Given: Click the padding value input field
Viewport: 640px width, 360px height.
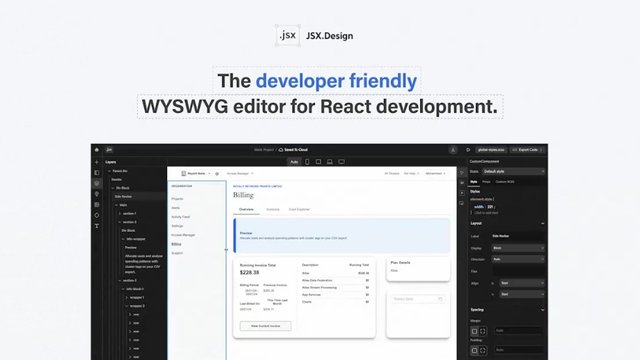Looking at the screenshot, I should [x=518, y=350].
